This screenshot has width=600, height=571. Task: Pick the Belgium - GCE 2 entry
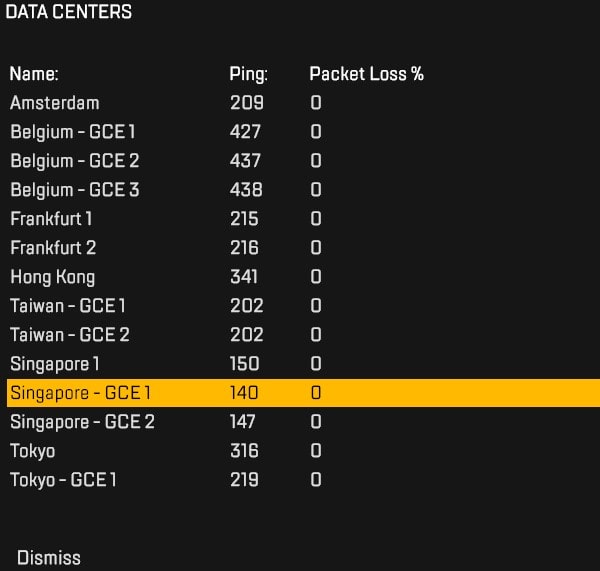(74, 161)
